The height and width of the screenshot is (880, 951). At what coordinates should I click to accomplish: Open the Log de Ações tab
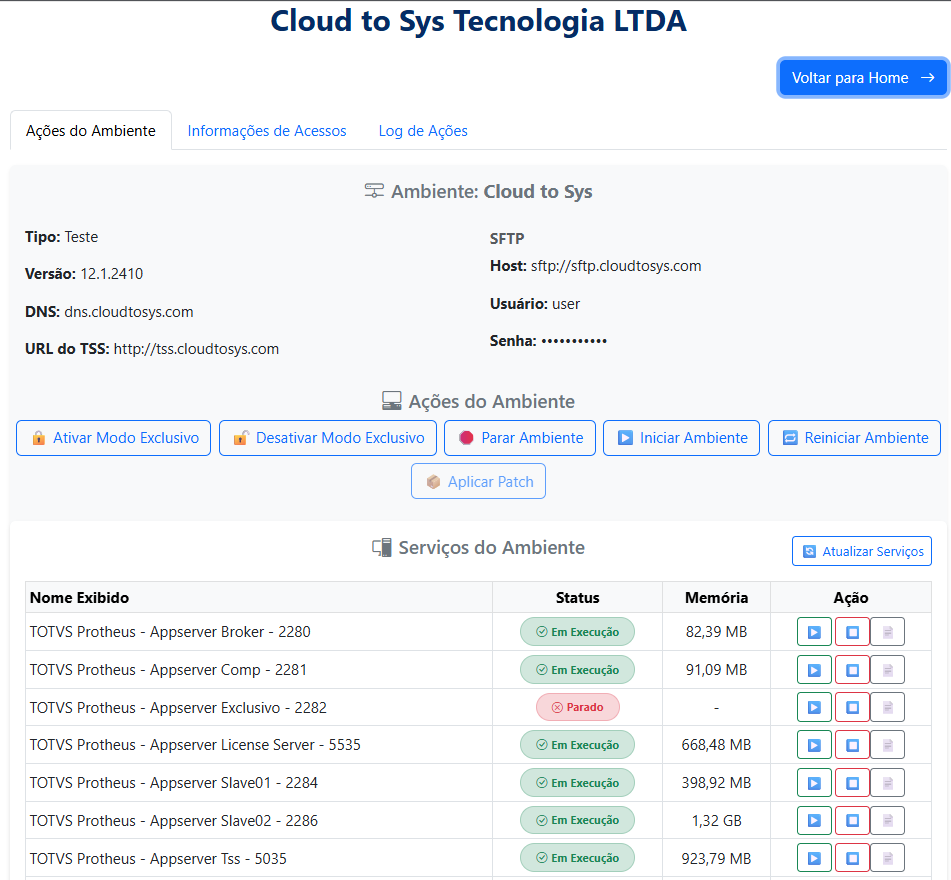423,131
